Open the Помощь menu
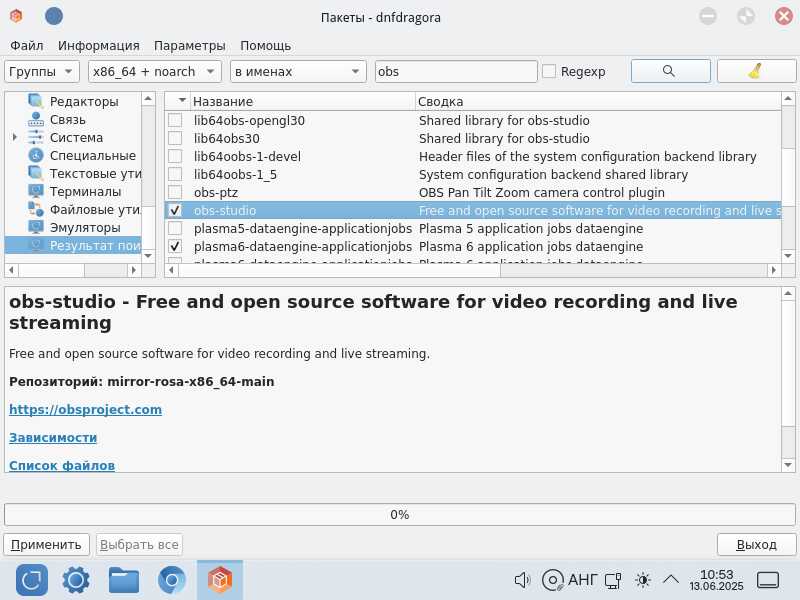The image size is (800, 600). tap(265, 45)
